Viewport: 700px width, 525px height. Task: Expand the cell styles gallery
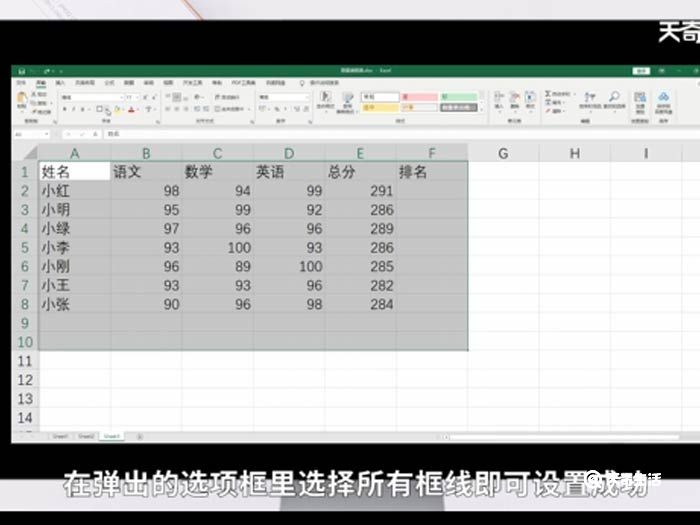point(482,109)
